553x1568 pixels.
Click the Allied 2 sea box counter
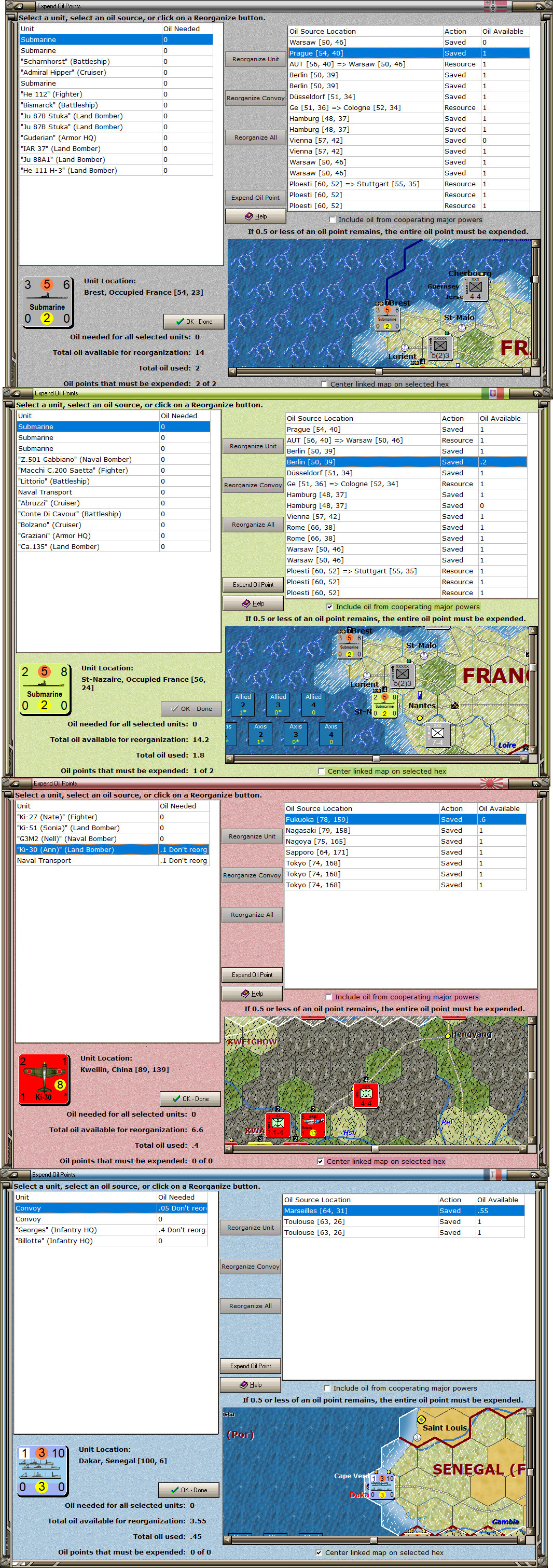click(x=243, y=704)
